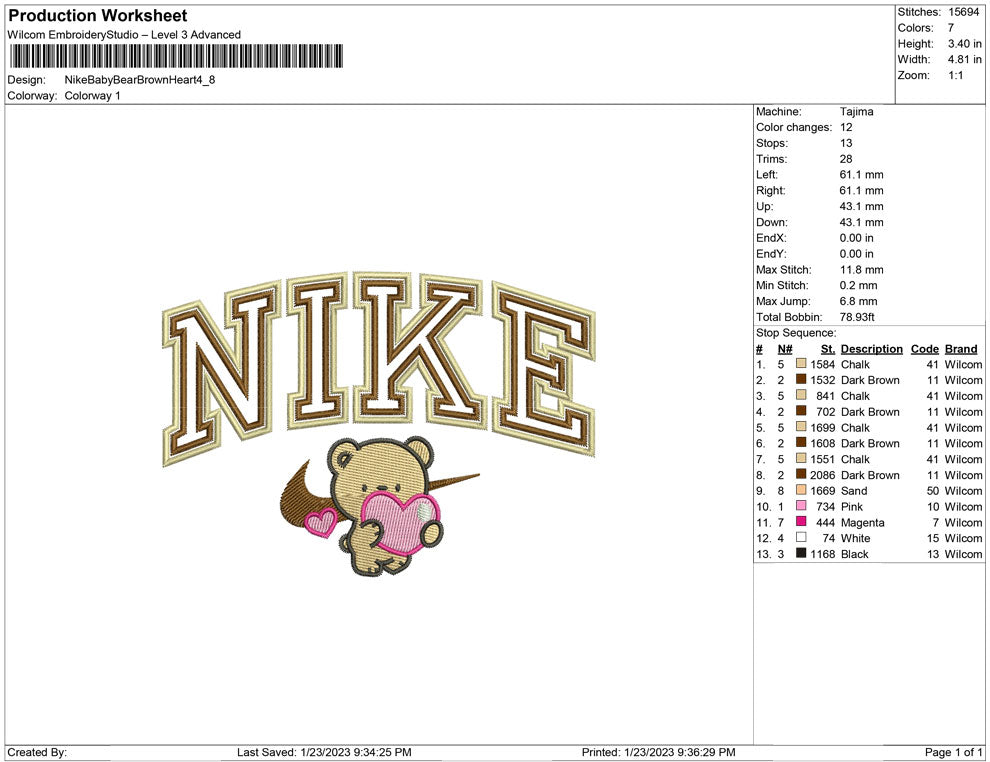Click the Brand column header

click(961, 349)
